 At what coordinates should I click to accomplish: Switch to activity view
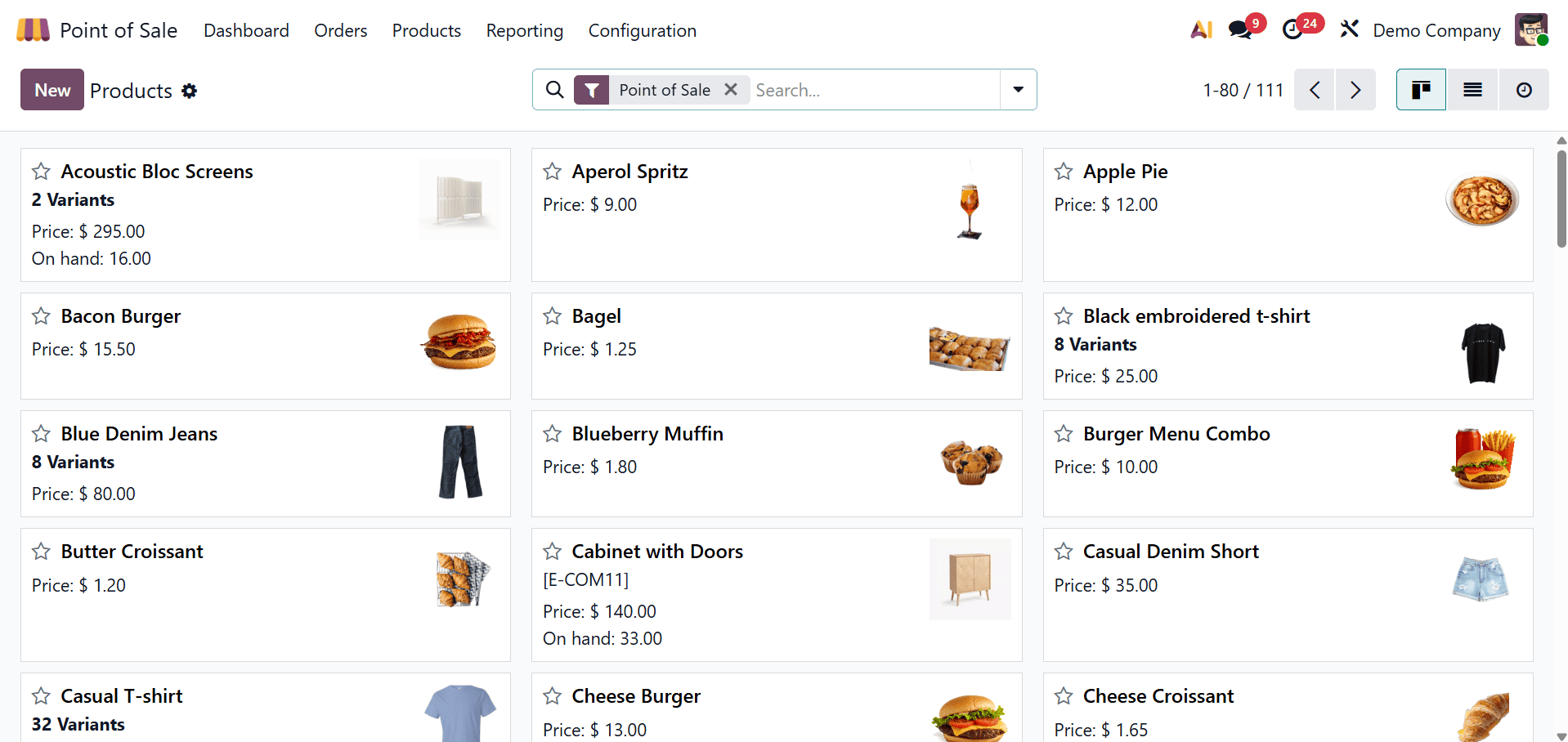(1523, 90)
